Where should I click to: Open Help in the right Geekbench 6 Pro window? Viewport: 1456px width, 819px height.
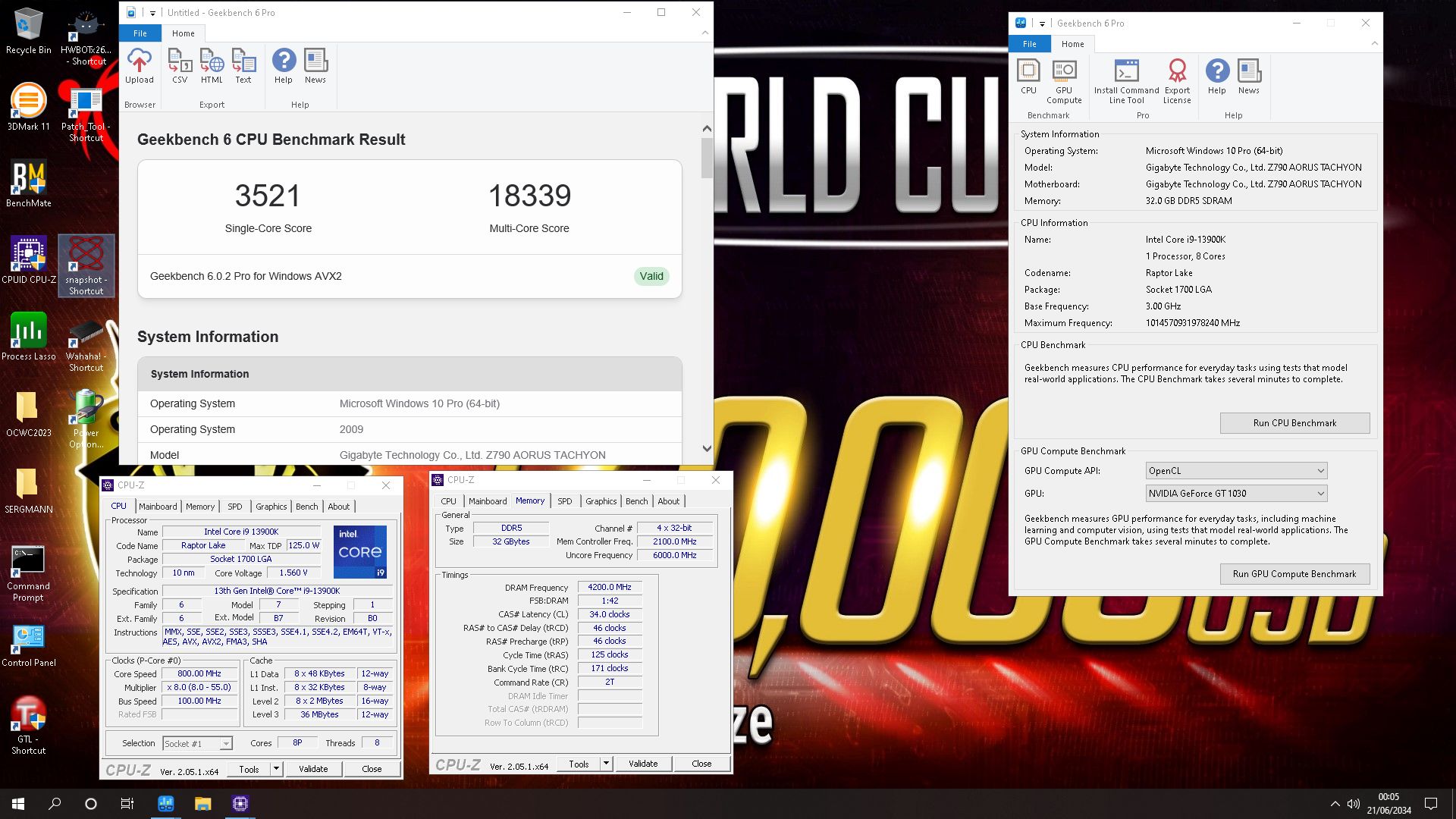click(x=1217, y=77)
